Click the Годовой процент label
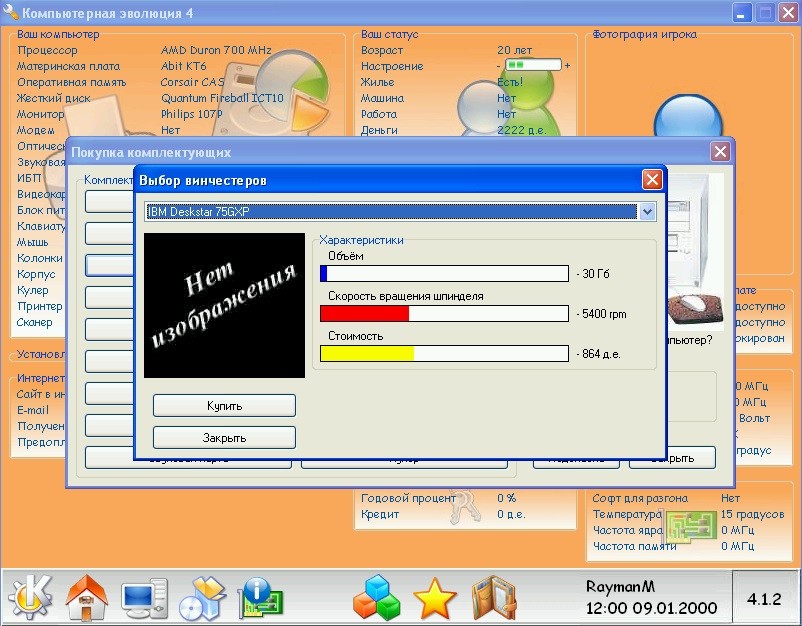802x626 pixels. [408, 498]
